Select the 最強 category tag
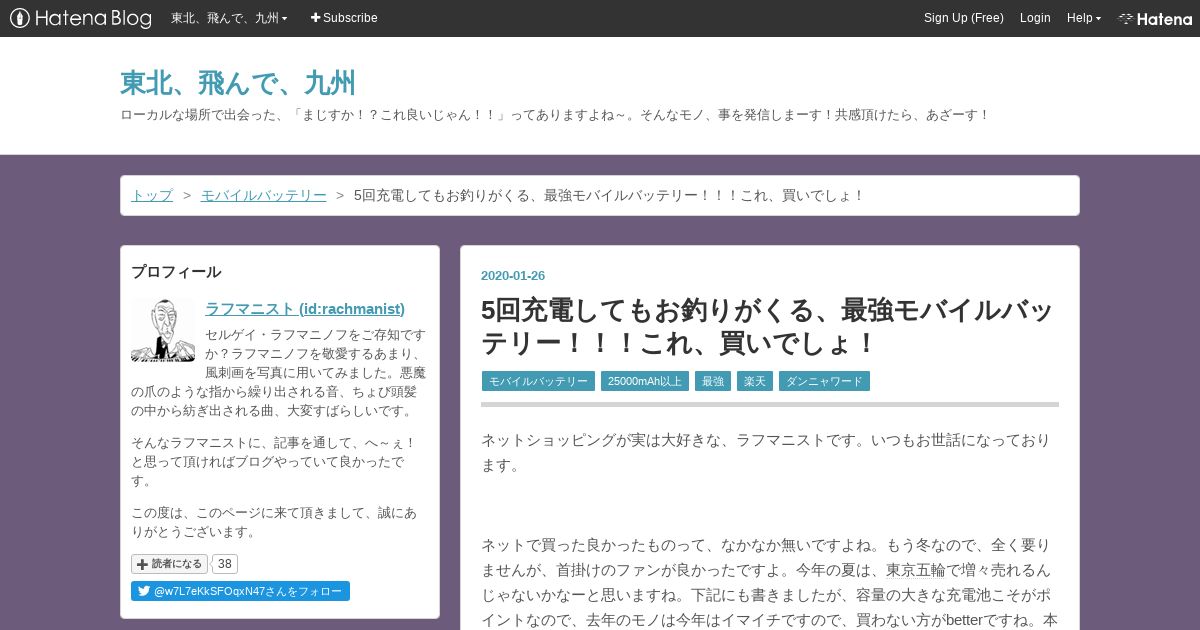 (713, 381)
